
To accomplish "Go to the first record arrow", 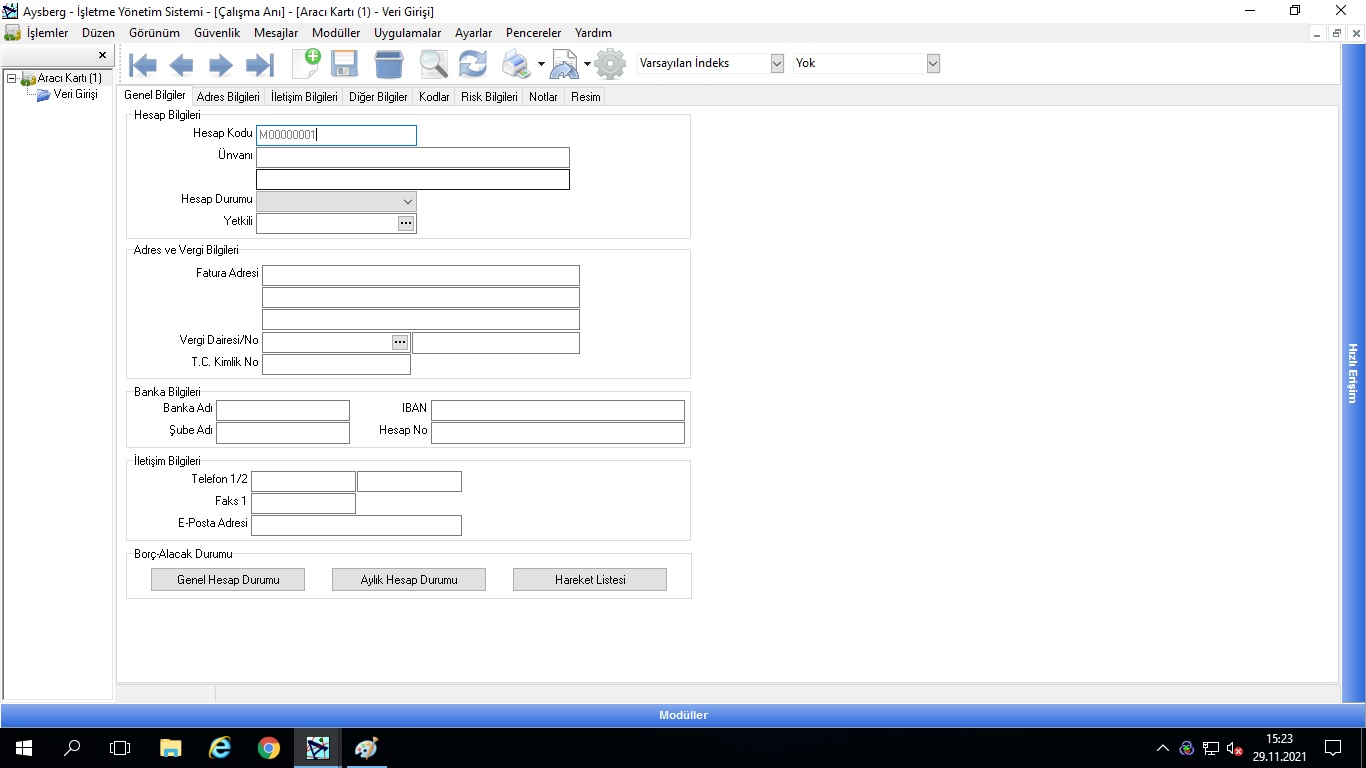I will tap(143, 66).
